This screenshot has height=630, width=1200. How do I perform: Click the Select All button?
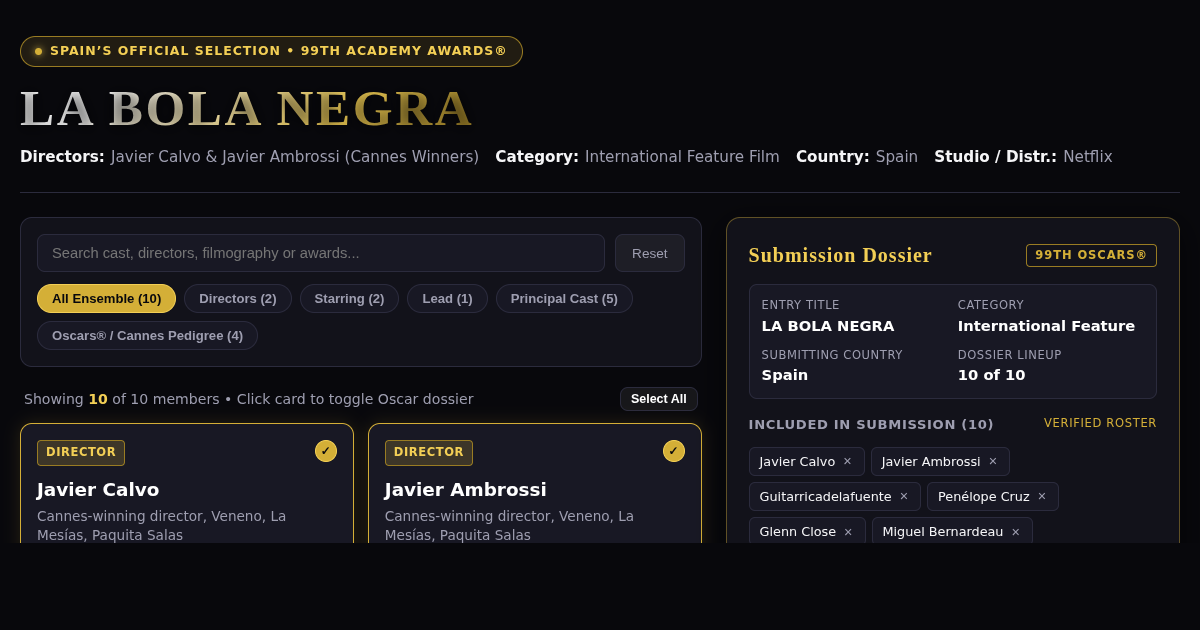coord(659,399)
